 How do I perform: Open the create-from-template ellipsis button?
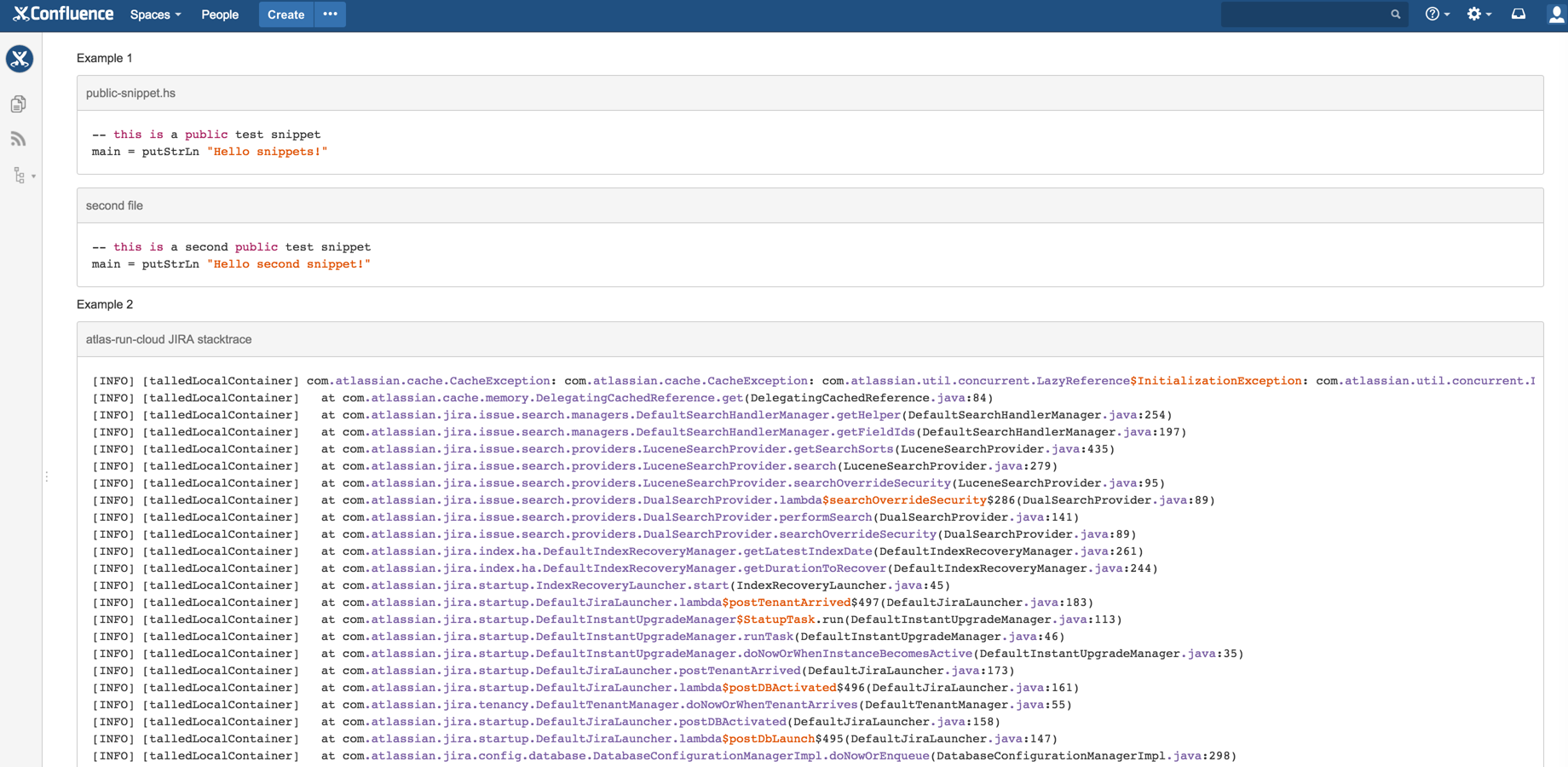331,14
